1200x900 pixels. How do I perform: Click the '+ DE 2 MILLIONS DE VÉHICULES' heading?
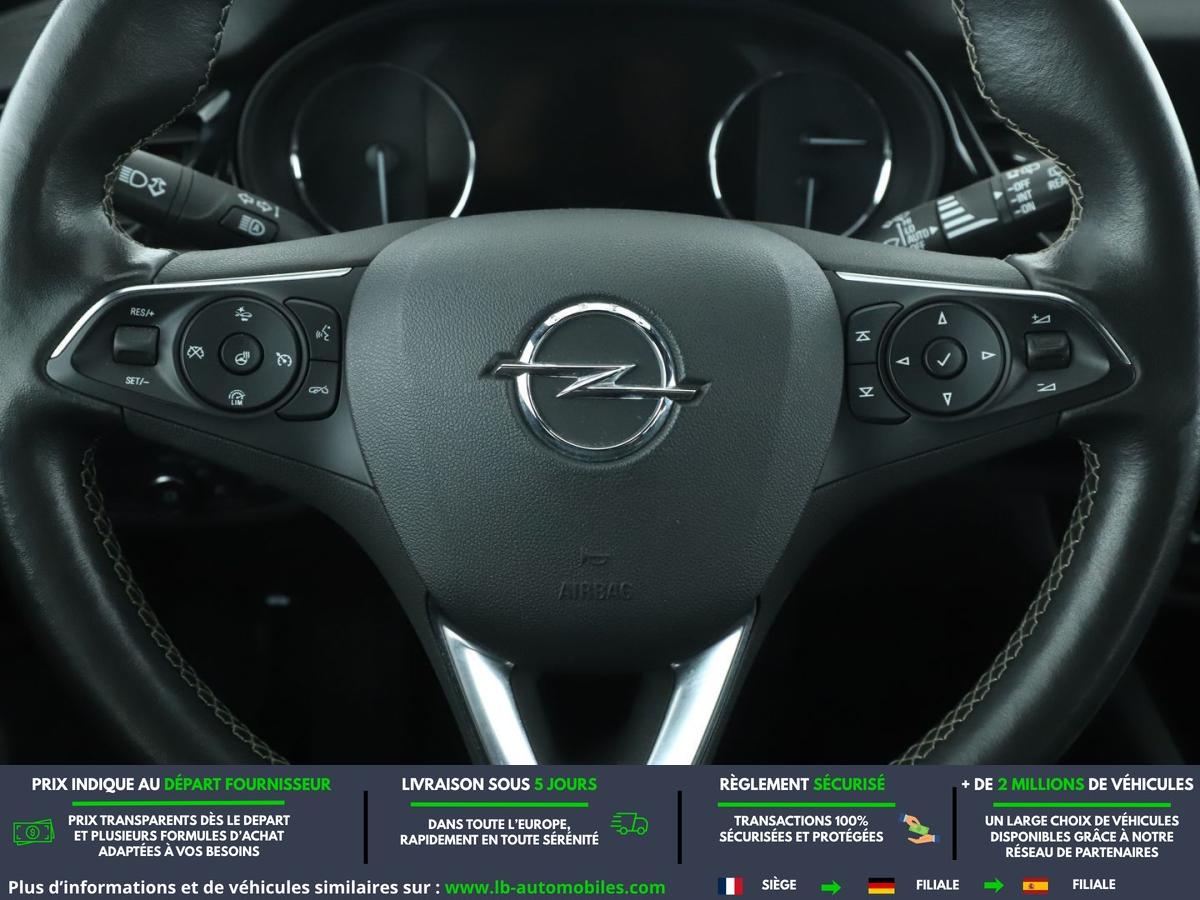(x=1077, y=784)
